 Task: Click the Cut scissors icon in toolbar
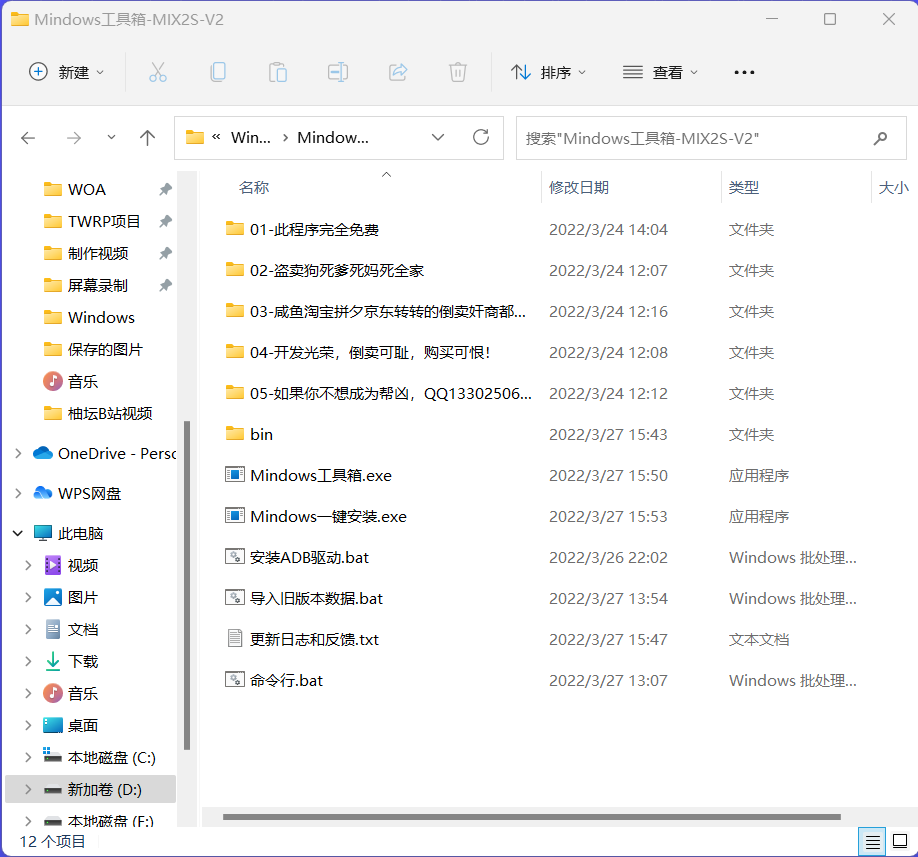(158, 72)
